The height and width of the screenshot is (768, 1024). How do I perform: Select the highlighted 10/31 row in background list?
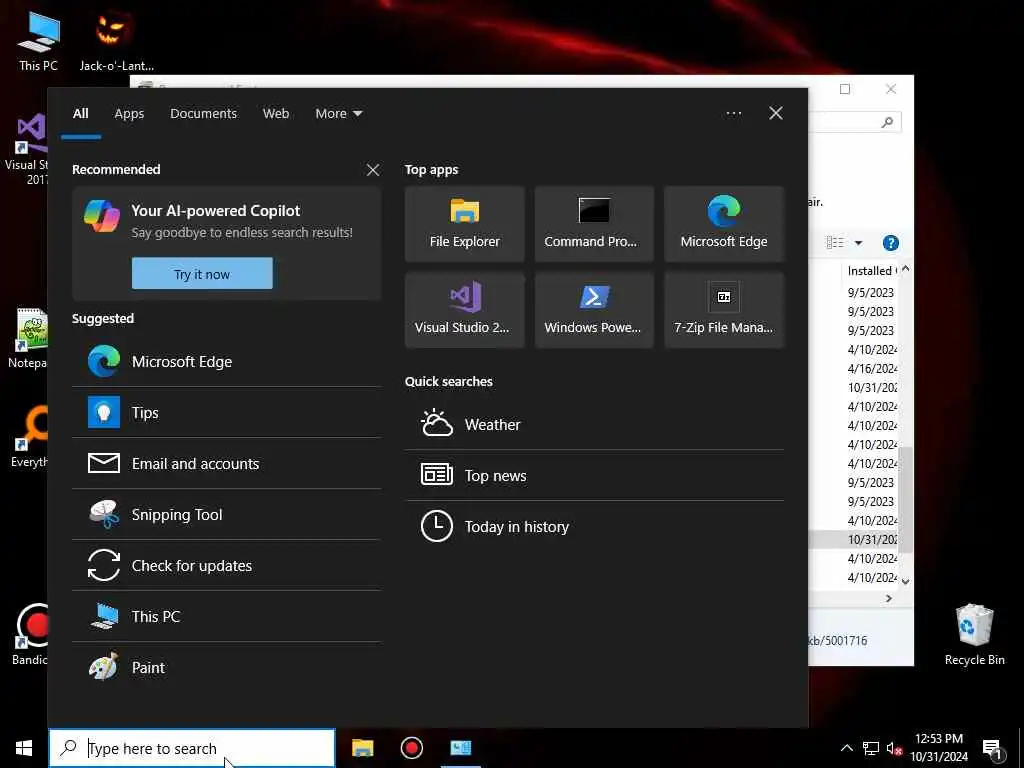point(854,539)
